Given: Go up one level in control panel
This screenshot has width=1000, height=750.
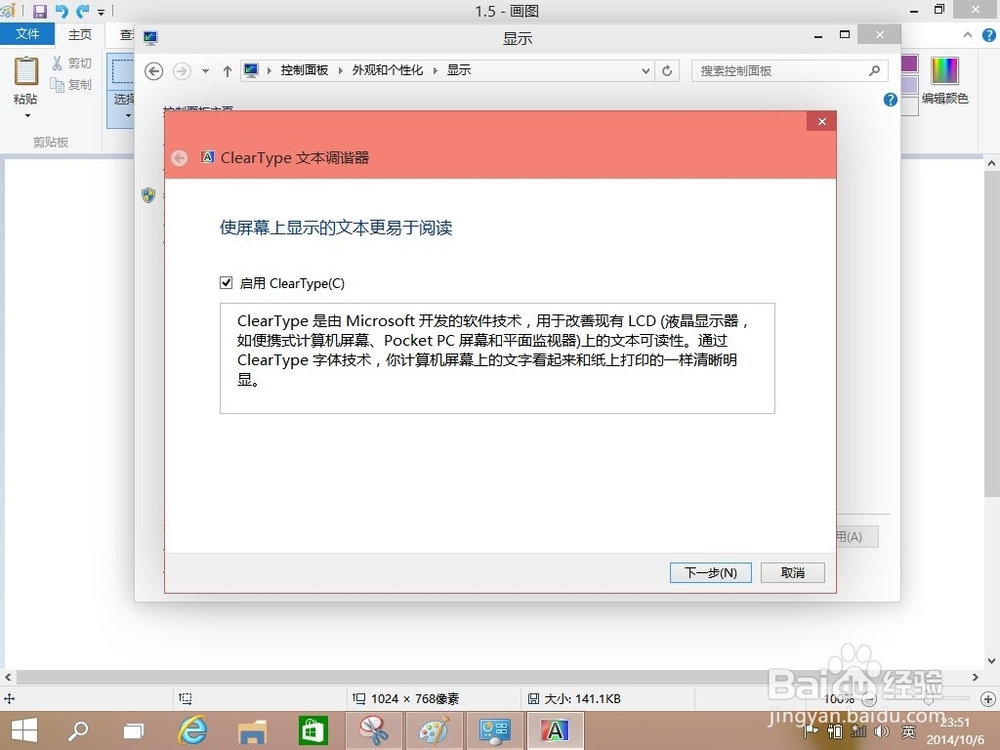Looking at the screenshot, I should click(227, 71).
